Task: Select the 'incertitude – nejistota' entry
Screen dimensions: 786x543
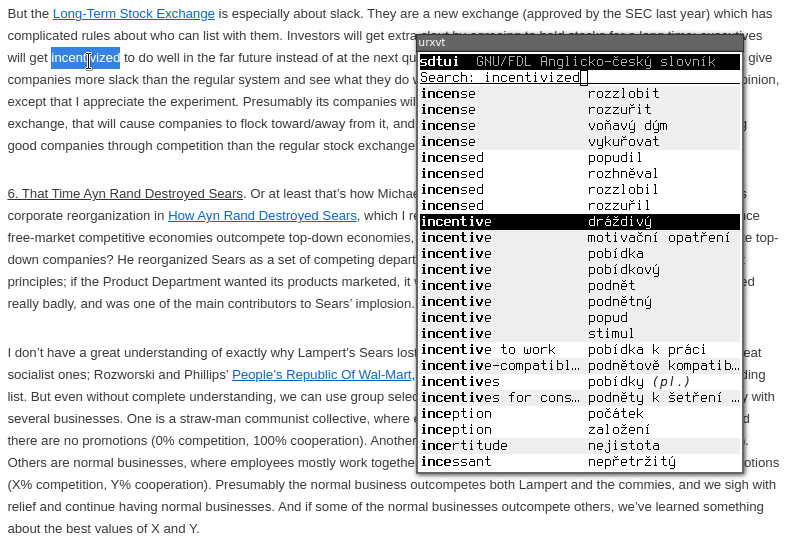Action: [x=579, y=446]
